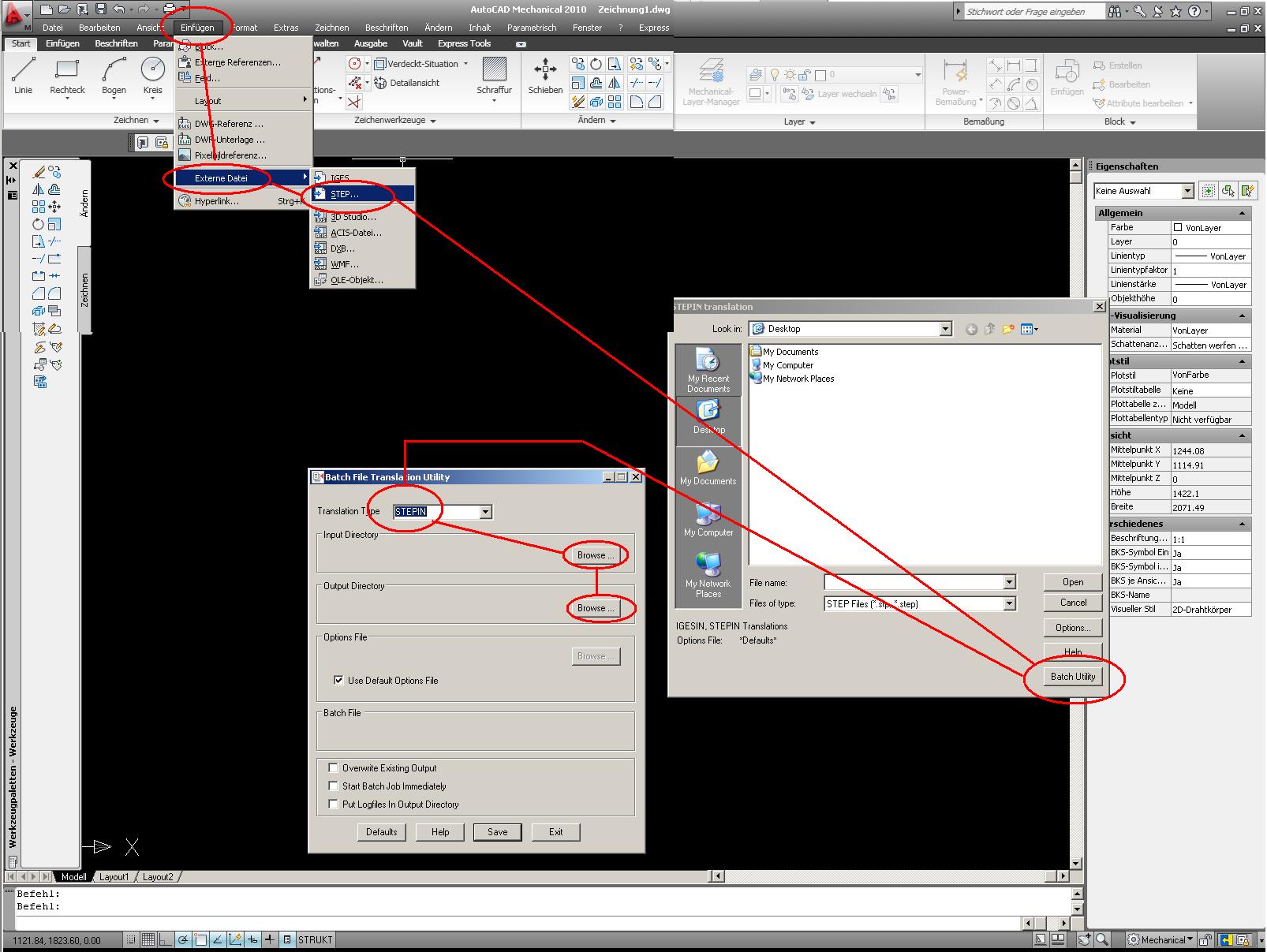Screen dimensions: 1267x952
Task: Click the VonLayer Farbe color swatch
Action: coord(1179,227)
